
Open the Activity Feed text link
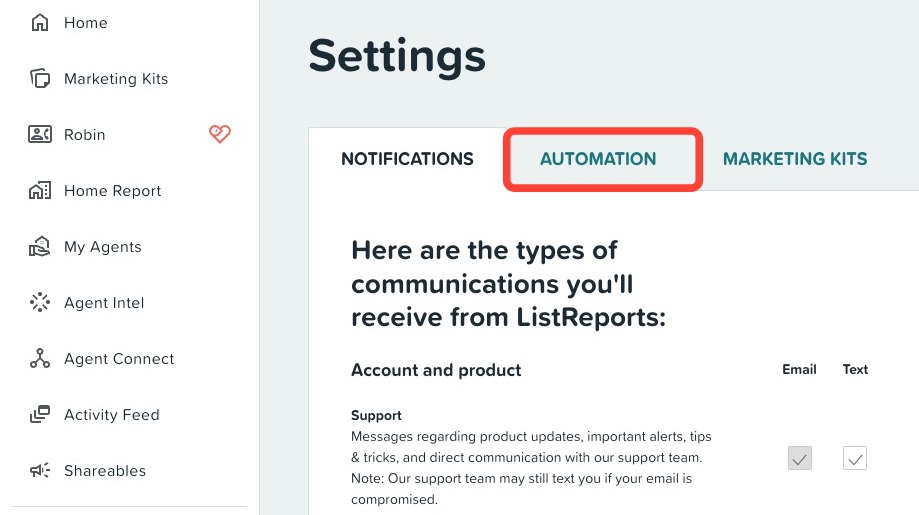click(111, 415)
